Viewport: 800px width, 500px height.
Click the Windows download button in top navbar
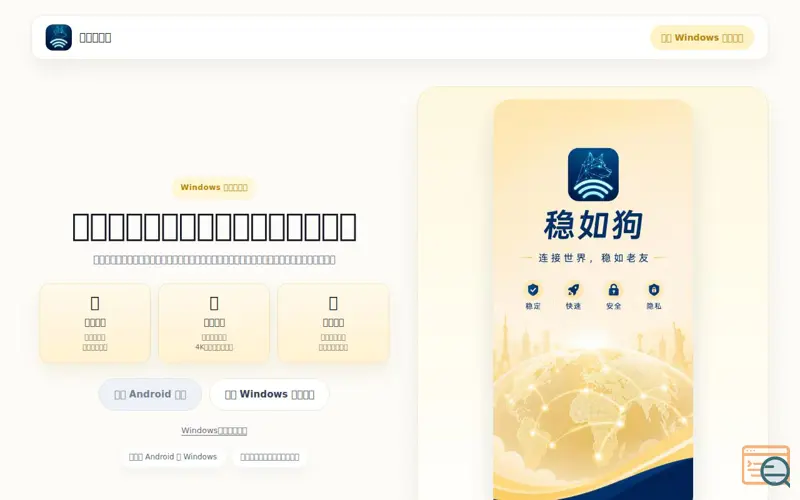click(x=702, y=38)
